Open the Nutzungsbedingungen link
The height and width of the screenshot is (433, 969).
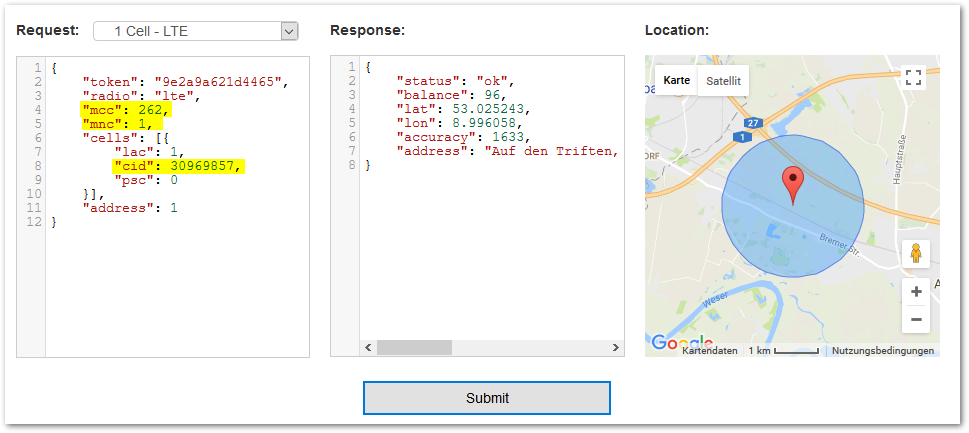[883, 351]
